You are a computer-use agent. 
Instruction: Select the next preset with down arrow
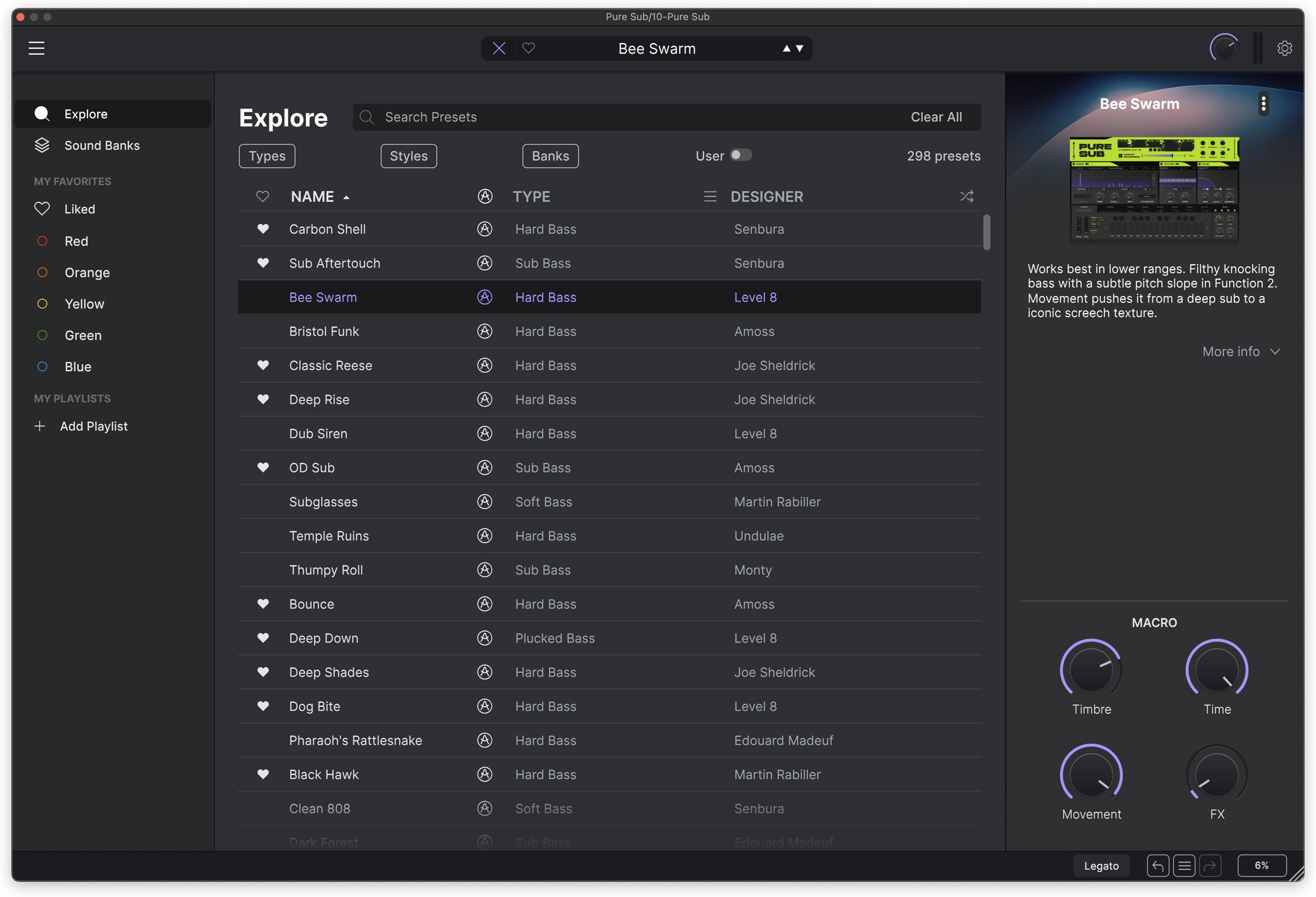coord(800,49)
